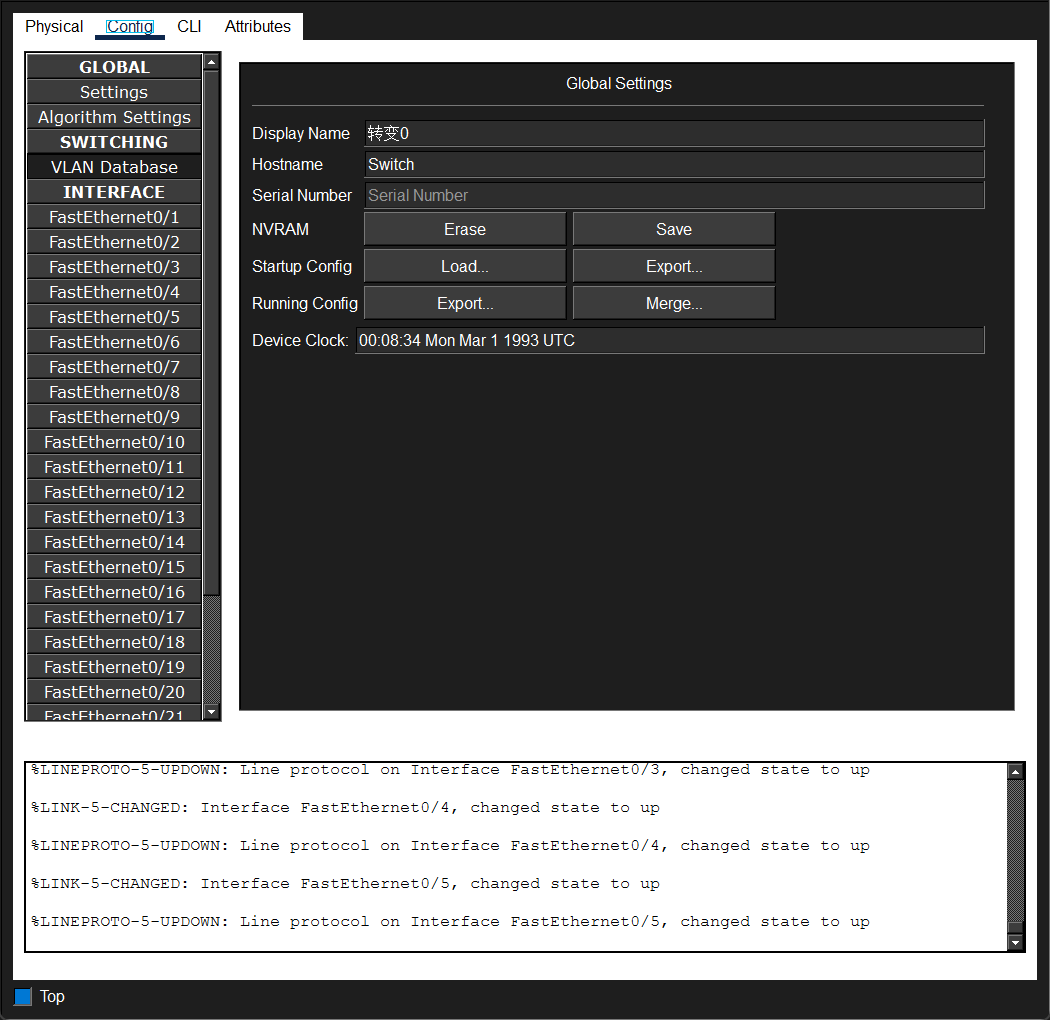This screenshot has width=1050, height=1020.
Task: Click the Device Clock field
Action: [670, 340]
